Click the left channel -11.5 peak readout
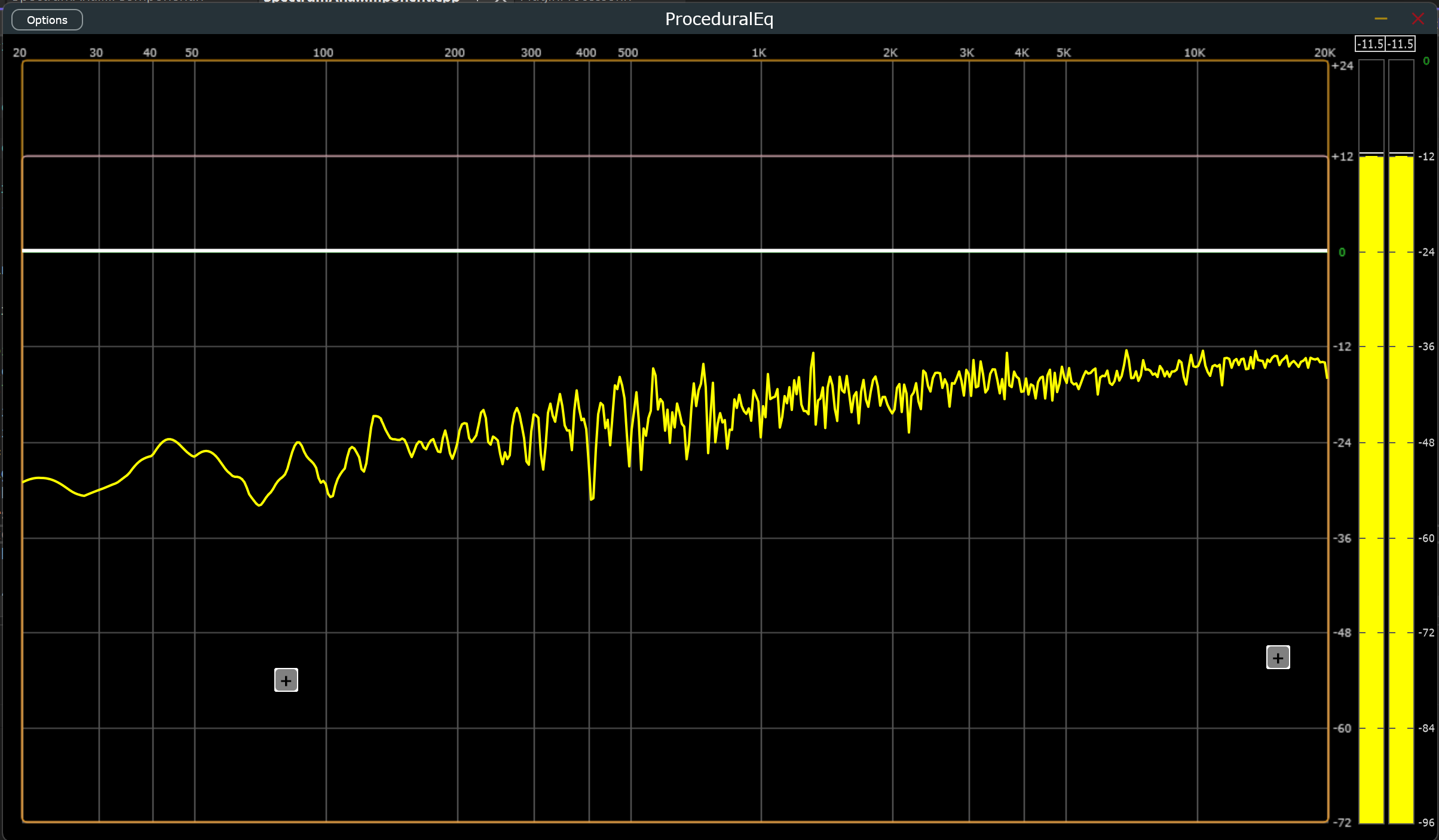Image resolution: width=1439 pixels, height=840 pixels. 1370,44
